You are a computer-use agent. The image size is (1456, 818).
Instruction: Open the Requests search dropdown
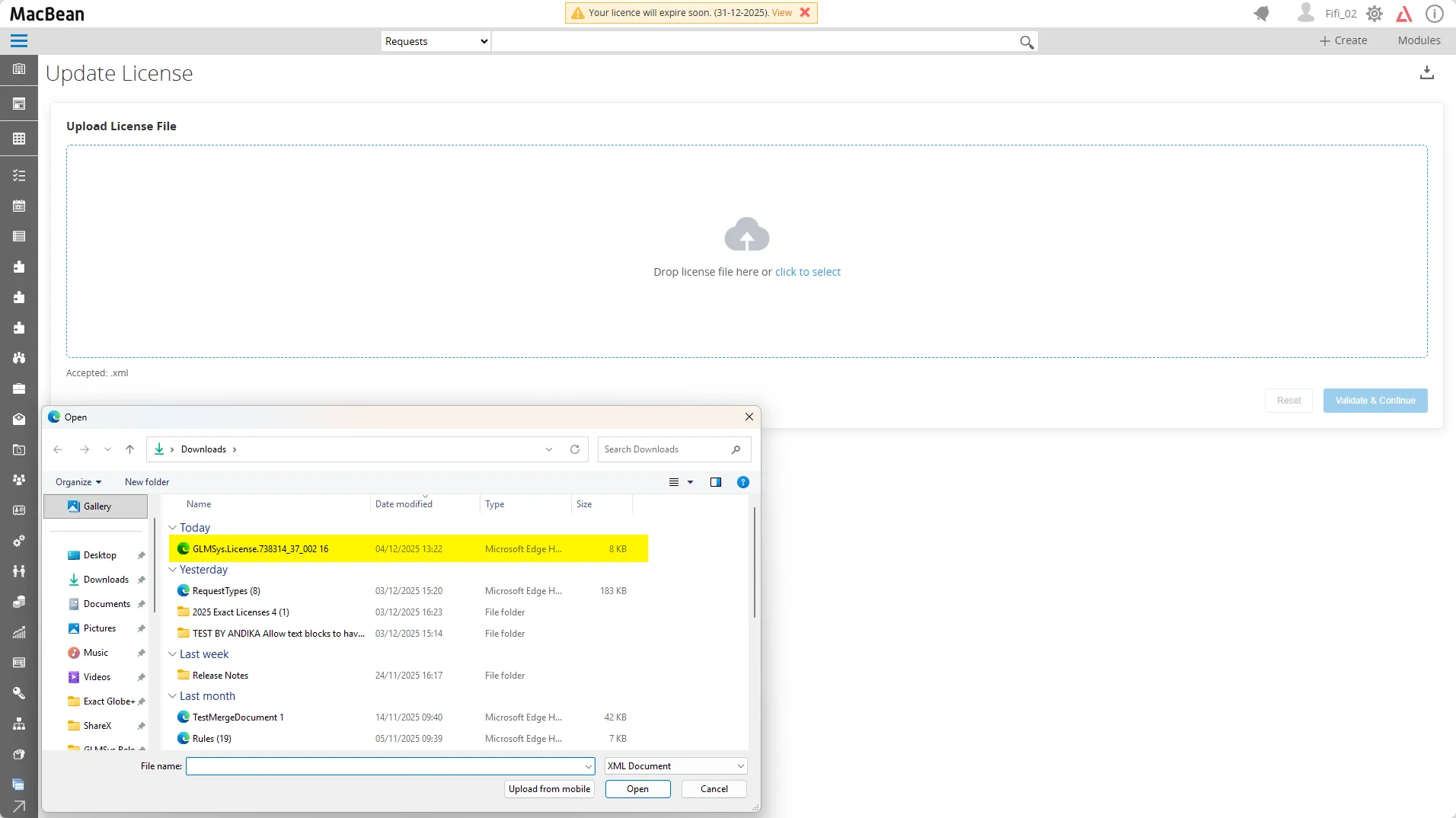point(436,42)
